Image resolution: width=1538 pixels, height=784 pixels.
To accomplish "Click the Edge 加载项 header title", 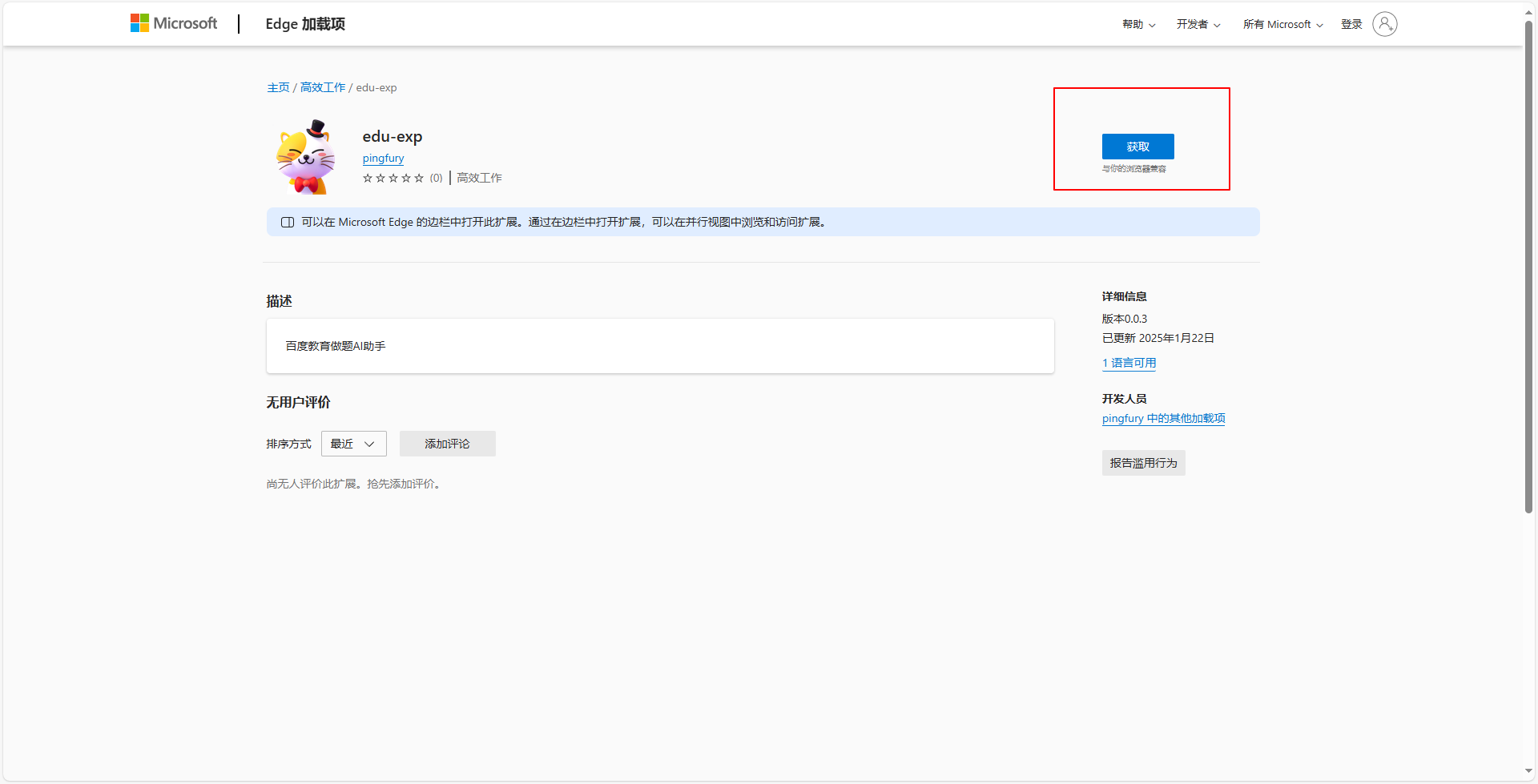I will 305,24.
